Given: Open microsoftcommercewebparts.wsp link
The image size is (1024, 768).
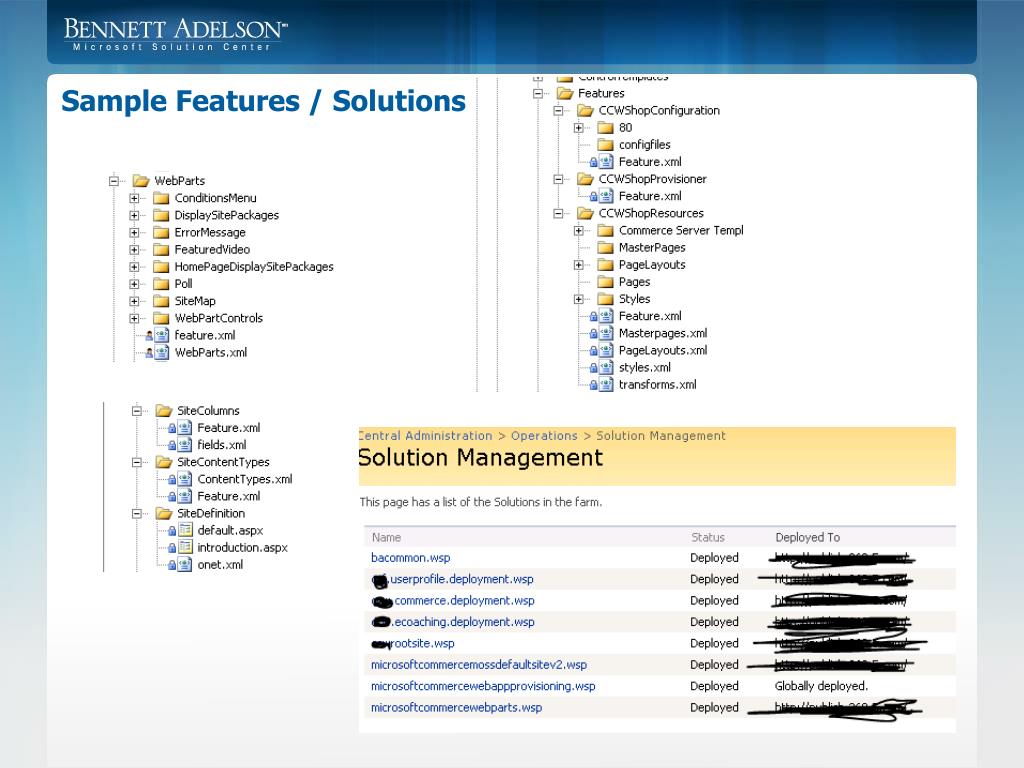Looking at the screenshot, I should (456, 708).
